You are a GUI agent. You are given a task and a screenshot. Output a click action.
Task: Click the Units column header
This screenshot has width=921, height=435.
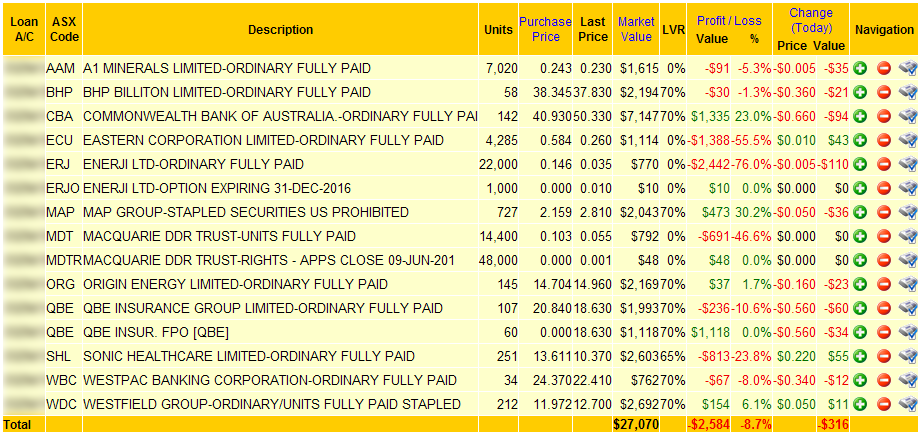pos(498,29)
